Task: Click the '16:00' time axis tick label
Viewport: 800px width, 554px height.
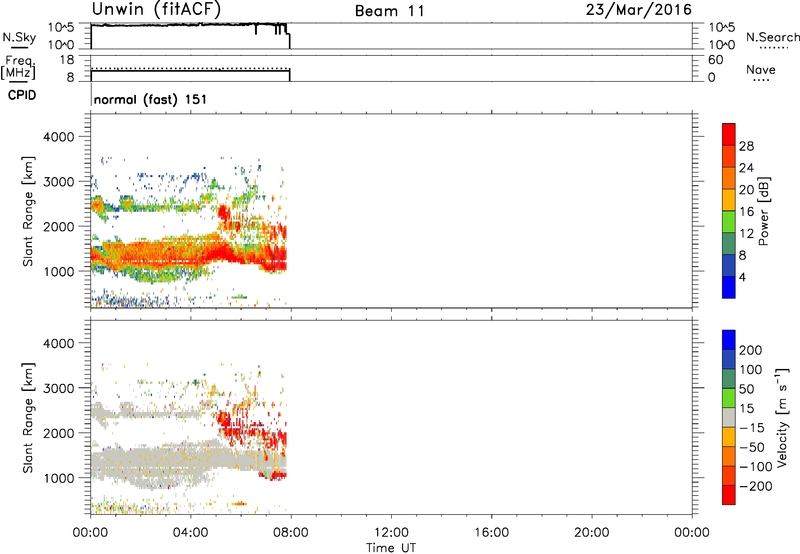Action: (x=491, y=533)
